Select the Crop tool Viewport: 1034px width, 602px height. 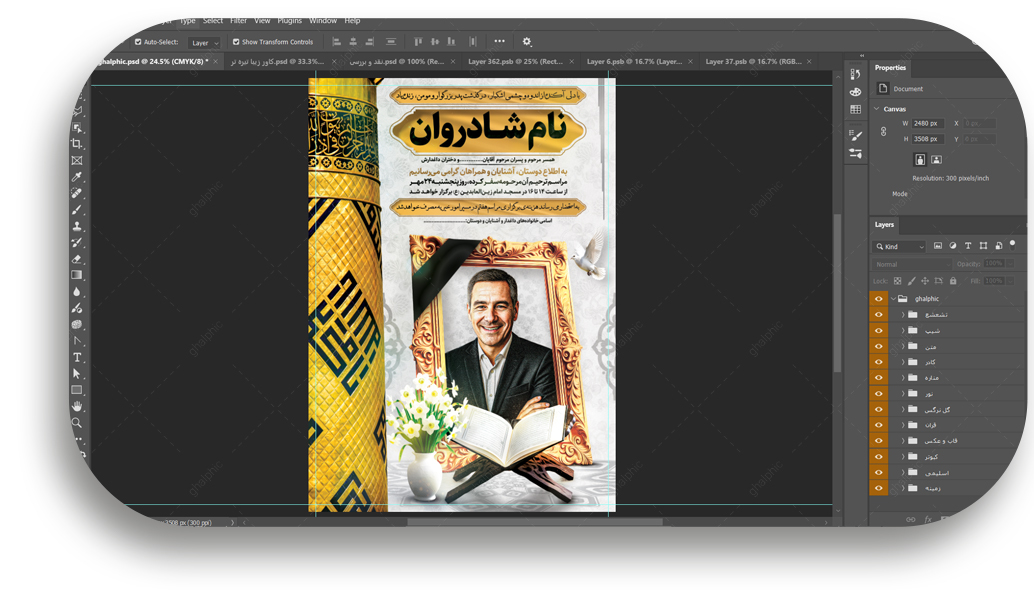(x=77, y=144)
